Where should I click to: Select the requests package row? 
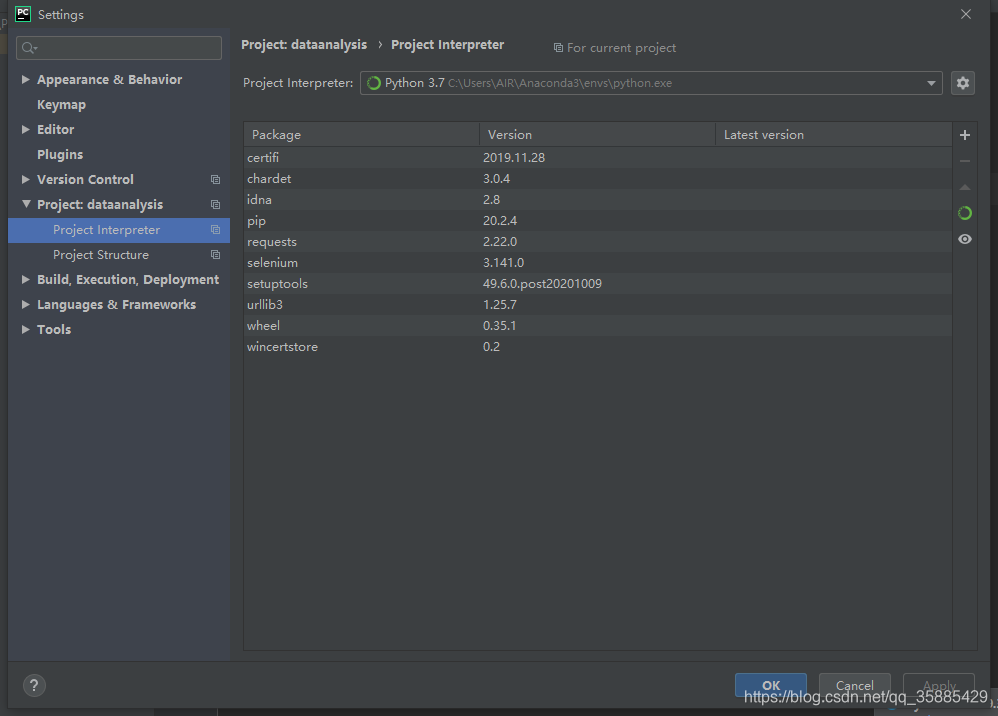coord(598,241)
